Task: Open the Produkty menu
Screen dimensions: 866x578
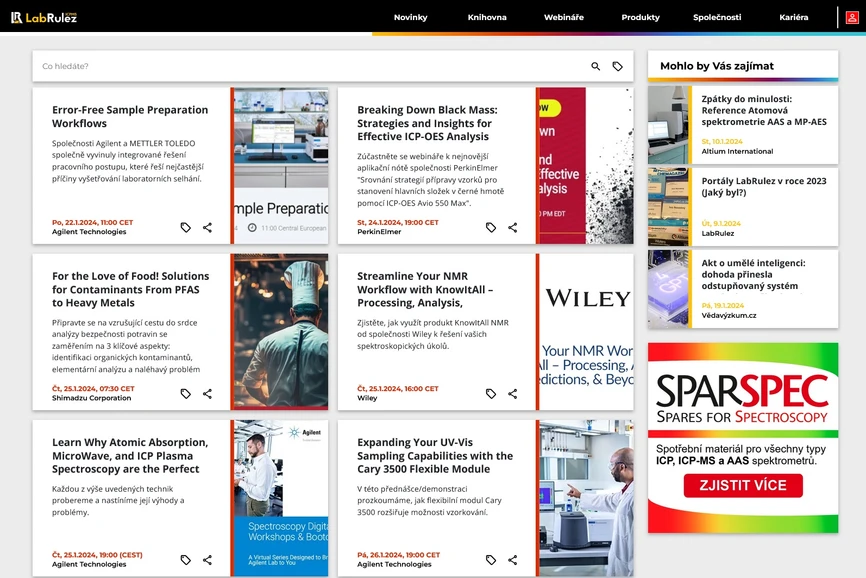Action: [641, 17]
